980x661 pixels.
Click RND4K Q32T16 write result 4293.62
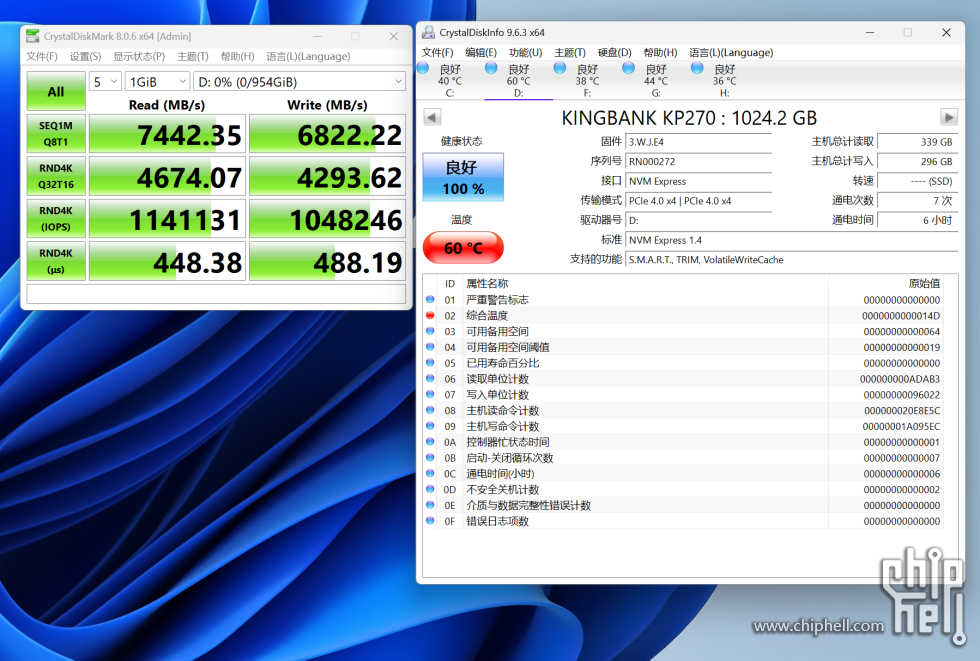(328, 176)
